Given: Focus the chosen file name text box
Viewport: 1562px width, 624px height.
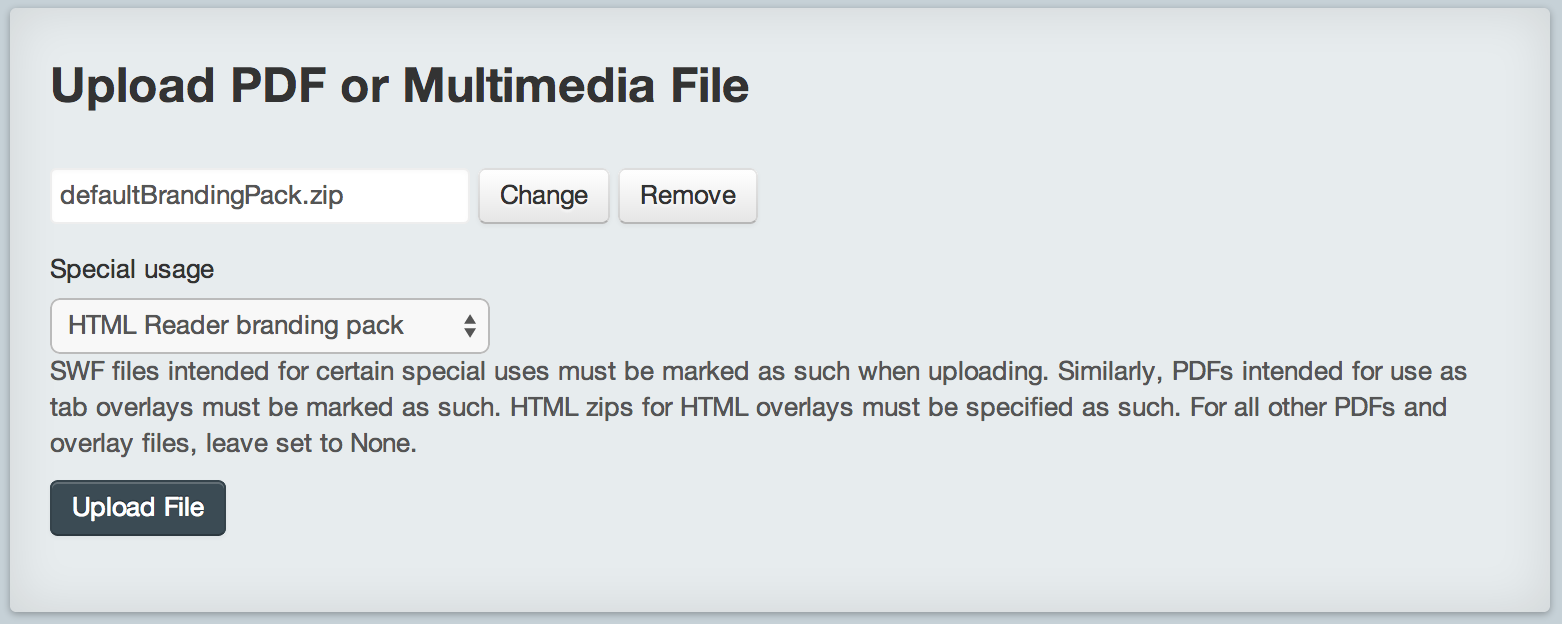Looking at the screenshot, I should coord(259,195).
